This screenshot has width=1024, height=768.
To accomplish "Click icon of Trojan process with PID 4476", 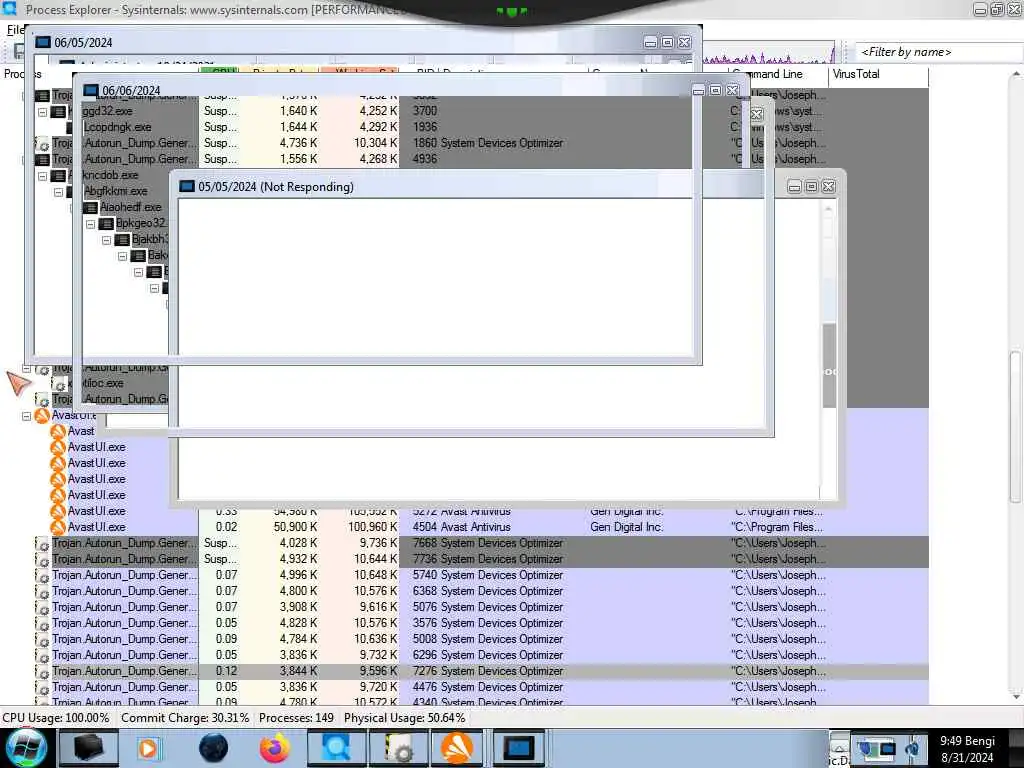I will [x=42, y=688].
